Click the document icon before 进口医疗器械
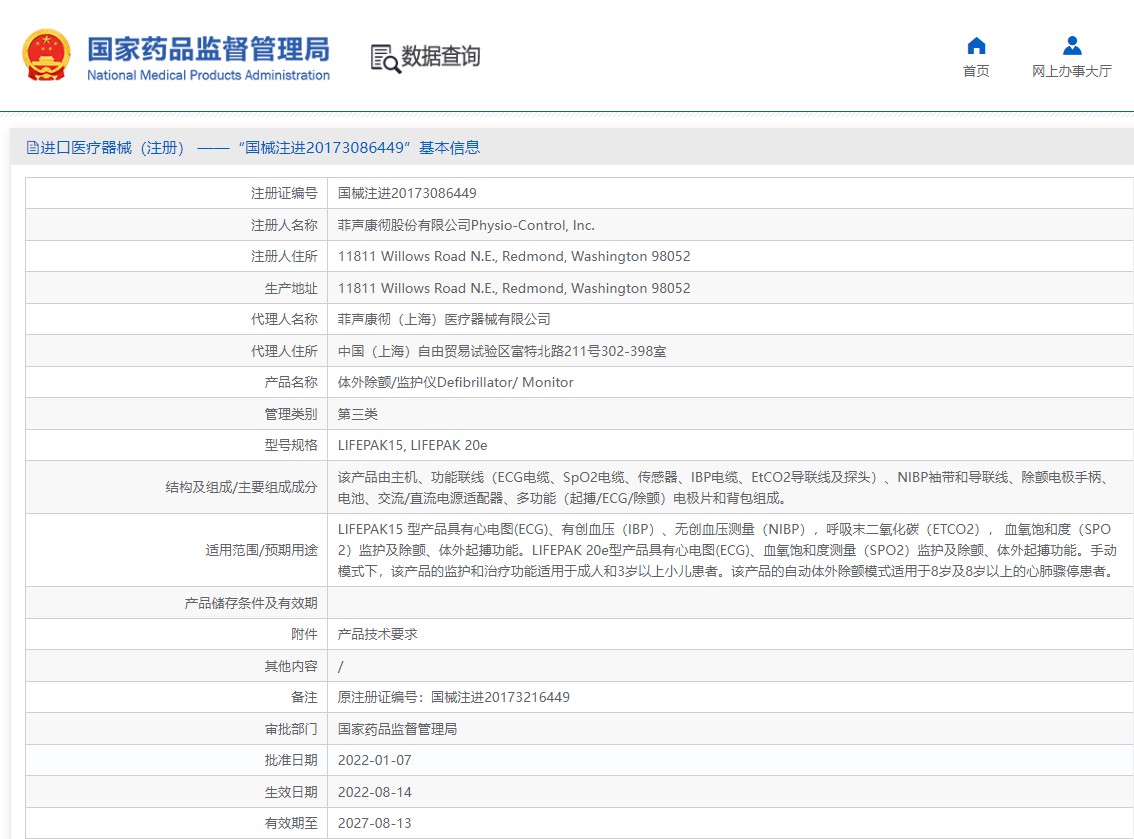This screenshot has height=839, width=1134. (x=33, y=148)
